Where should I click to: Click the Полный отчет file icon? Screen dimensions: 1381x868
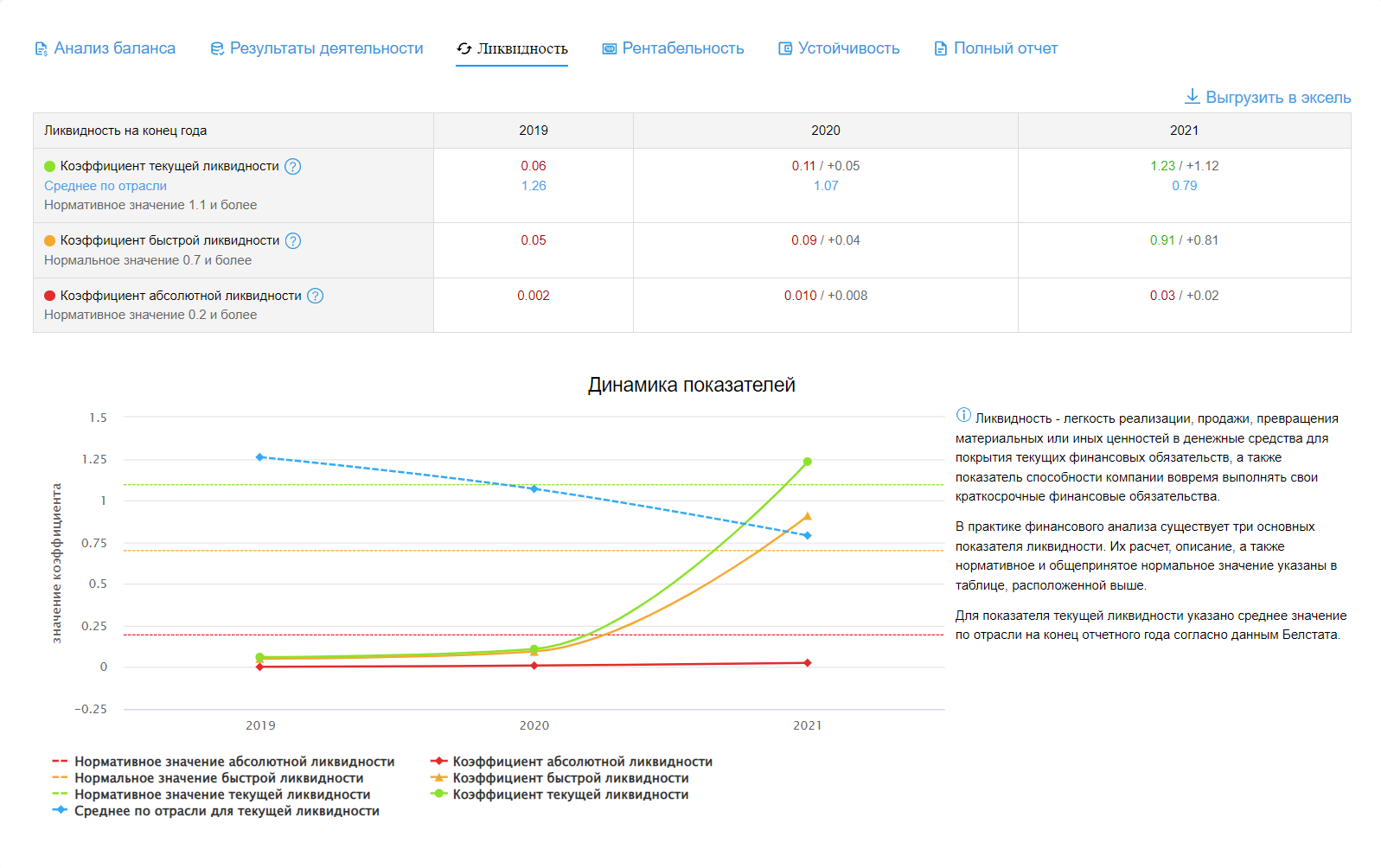point(940,49)
